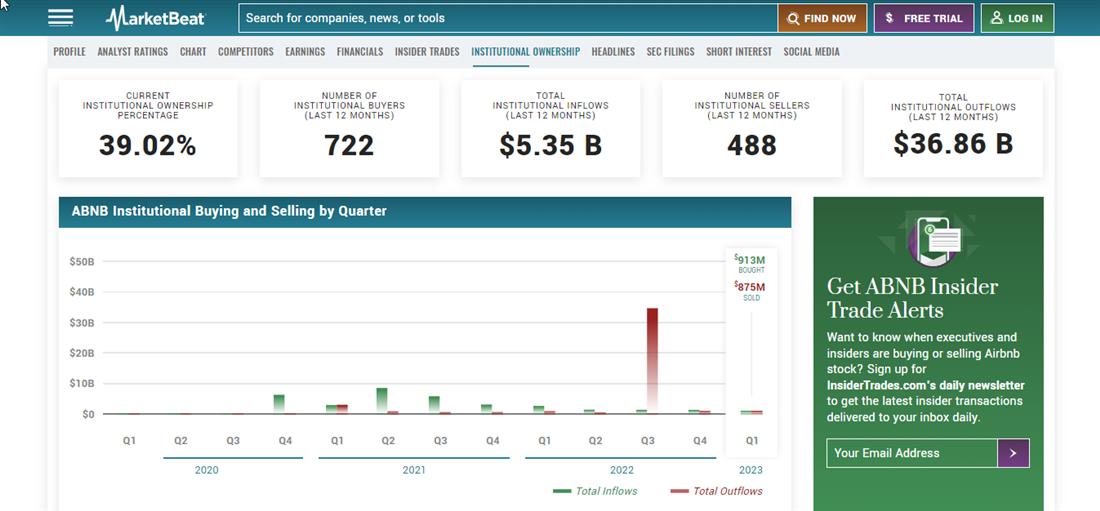Open the hamburger menu icon
The height and width of the screenshot is (511, 1100).
60,18
